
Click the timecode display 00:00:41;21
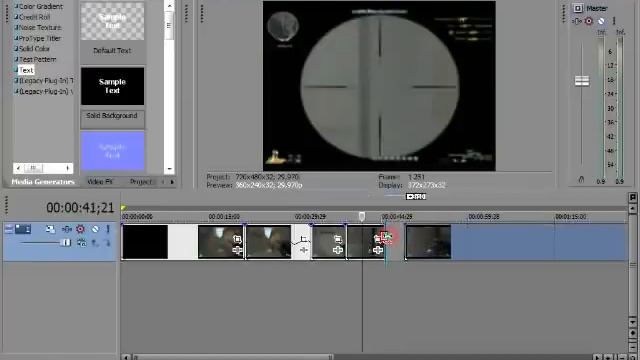(x=80, y=208)
